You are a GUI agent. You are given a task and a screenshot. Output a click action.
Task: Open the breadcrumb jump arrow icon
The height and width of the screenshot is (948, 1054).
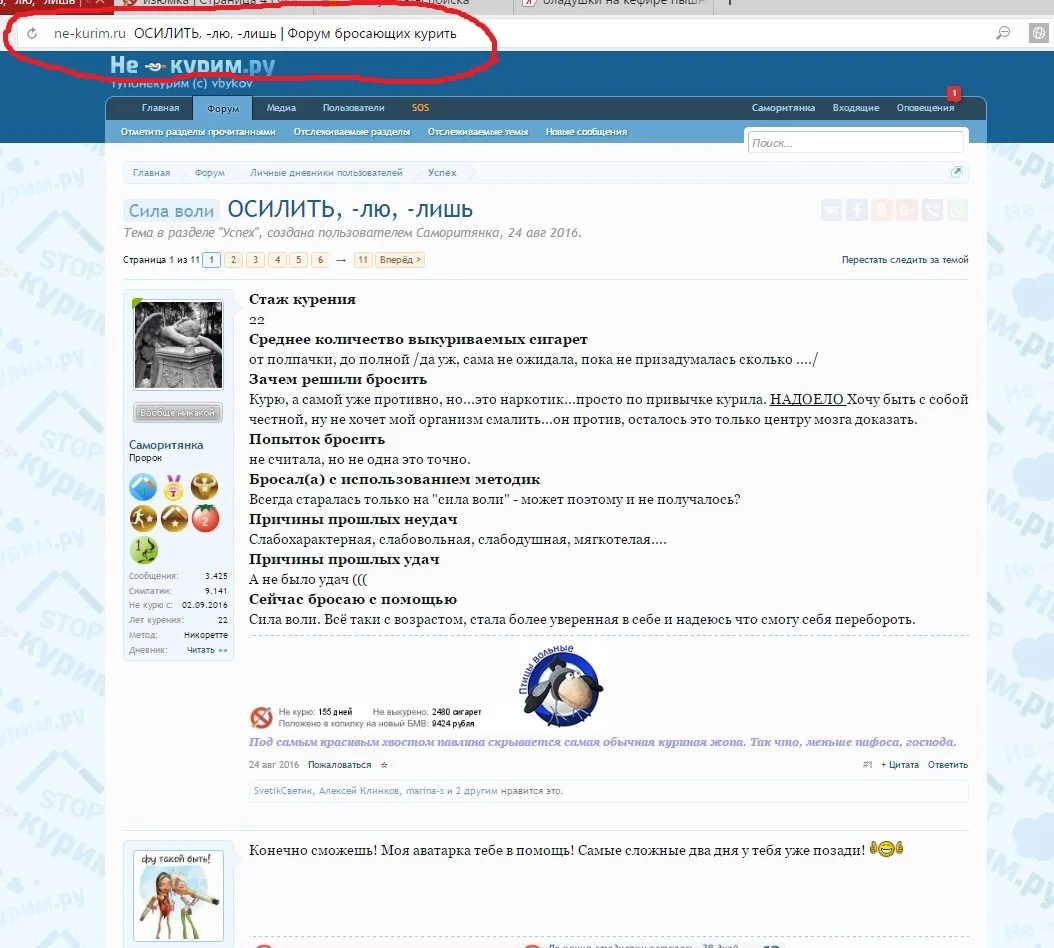957,172
